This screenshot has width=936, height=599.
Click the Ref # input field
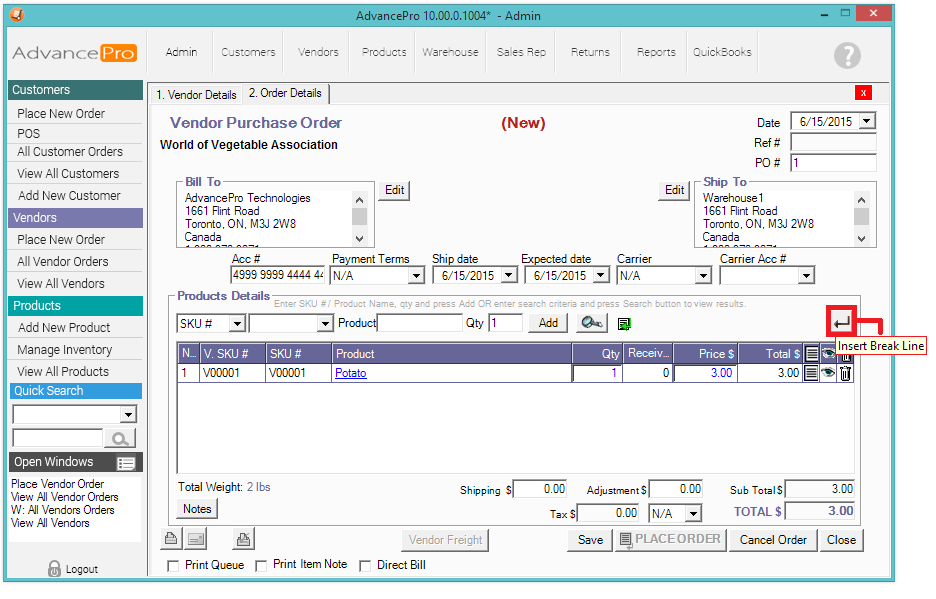click(x=832, y=143)
